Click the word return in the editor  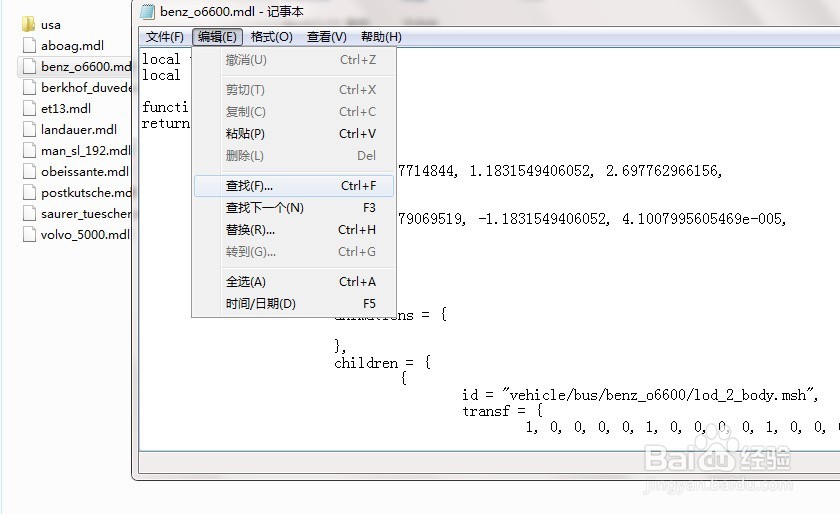coord(166,123)
